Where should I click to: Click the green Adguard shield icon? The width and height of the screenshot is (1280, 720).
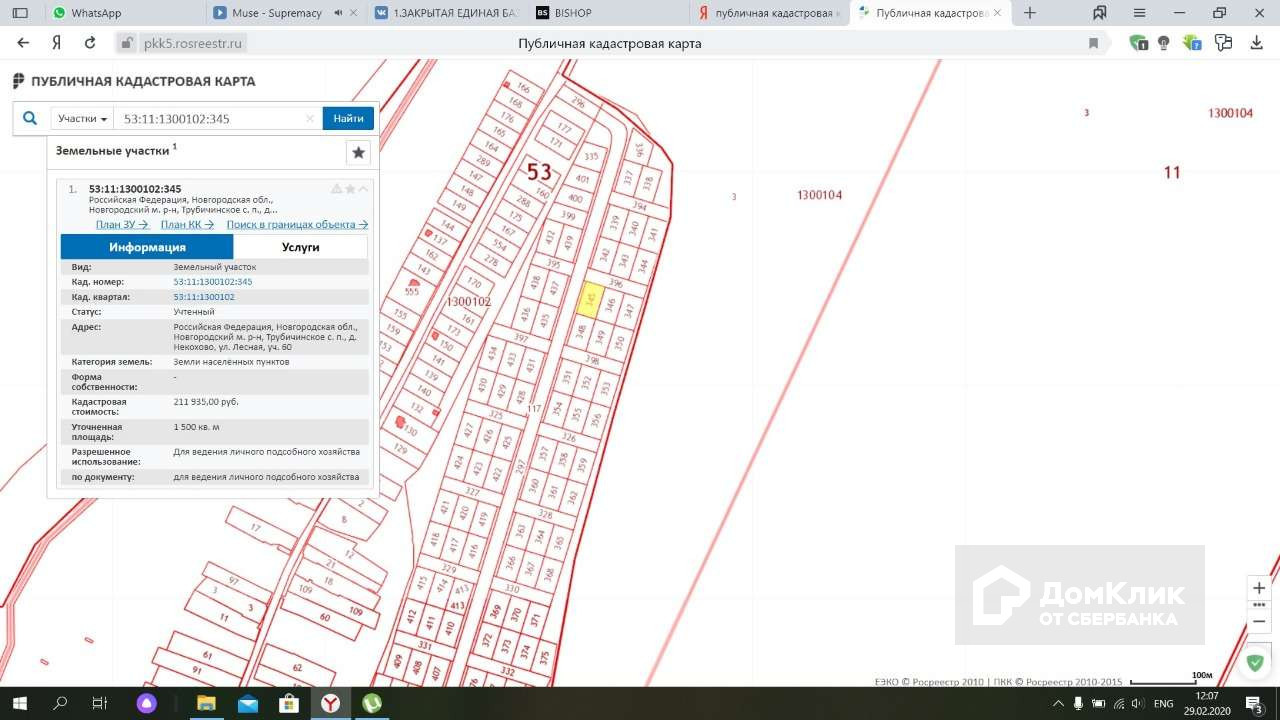(1254, 661)
